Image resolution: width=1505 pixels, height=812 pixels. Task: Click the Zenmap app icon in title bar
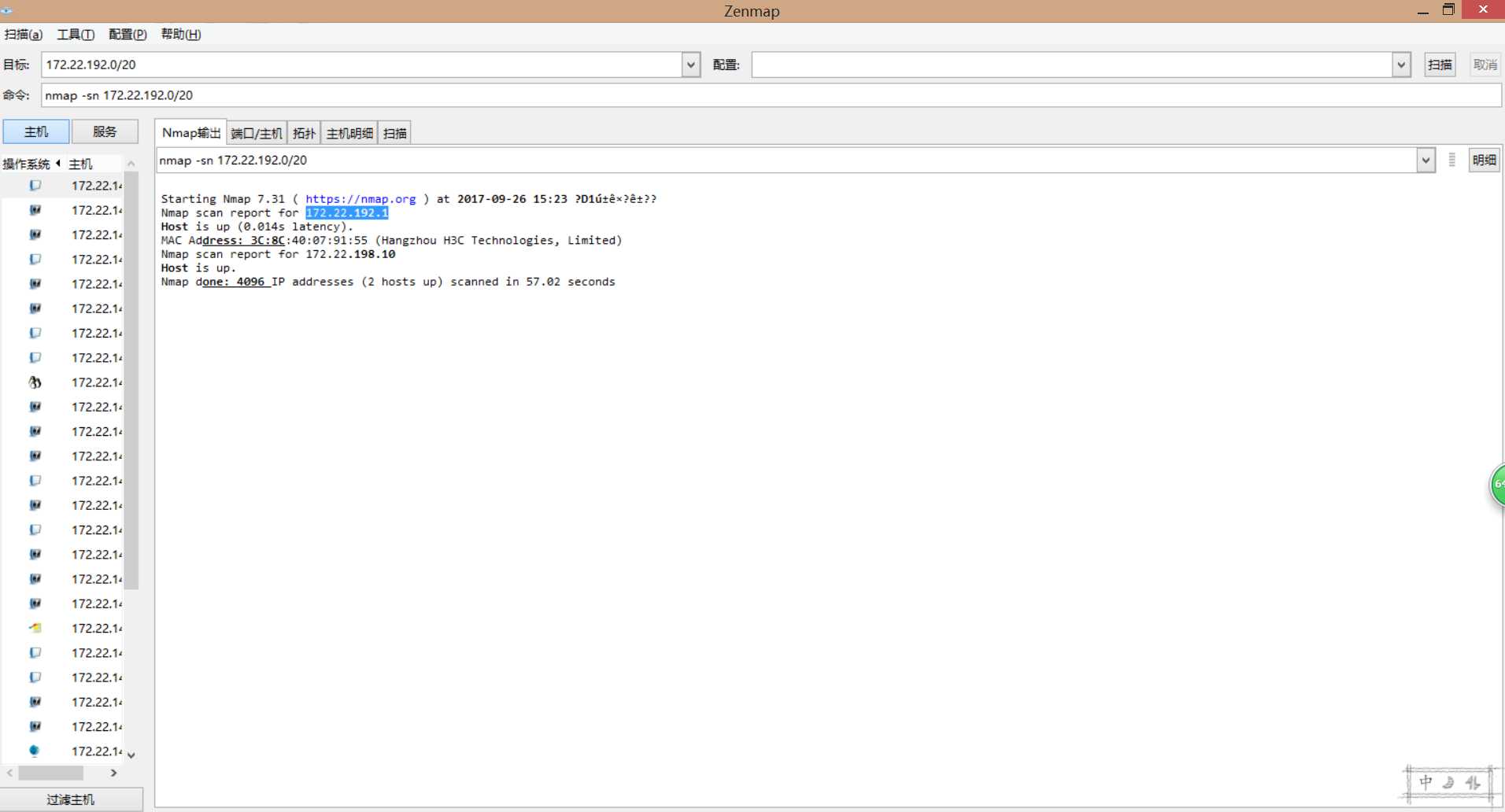[x=7, y=10]
